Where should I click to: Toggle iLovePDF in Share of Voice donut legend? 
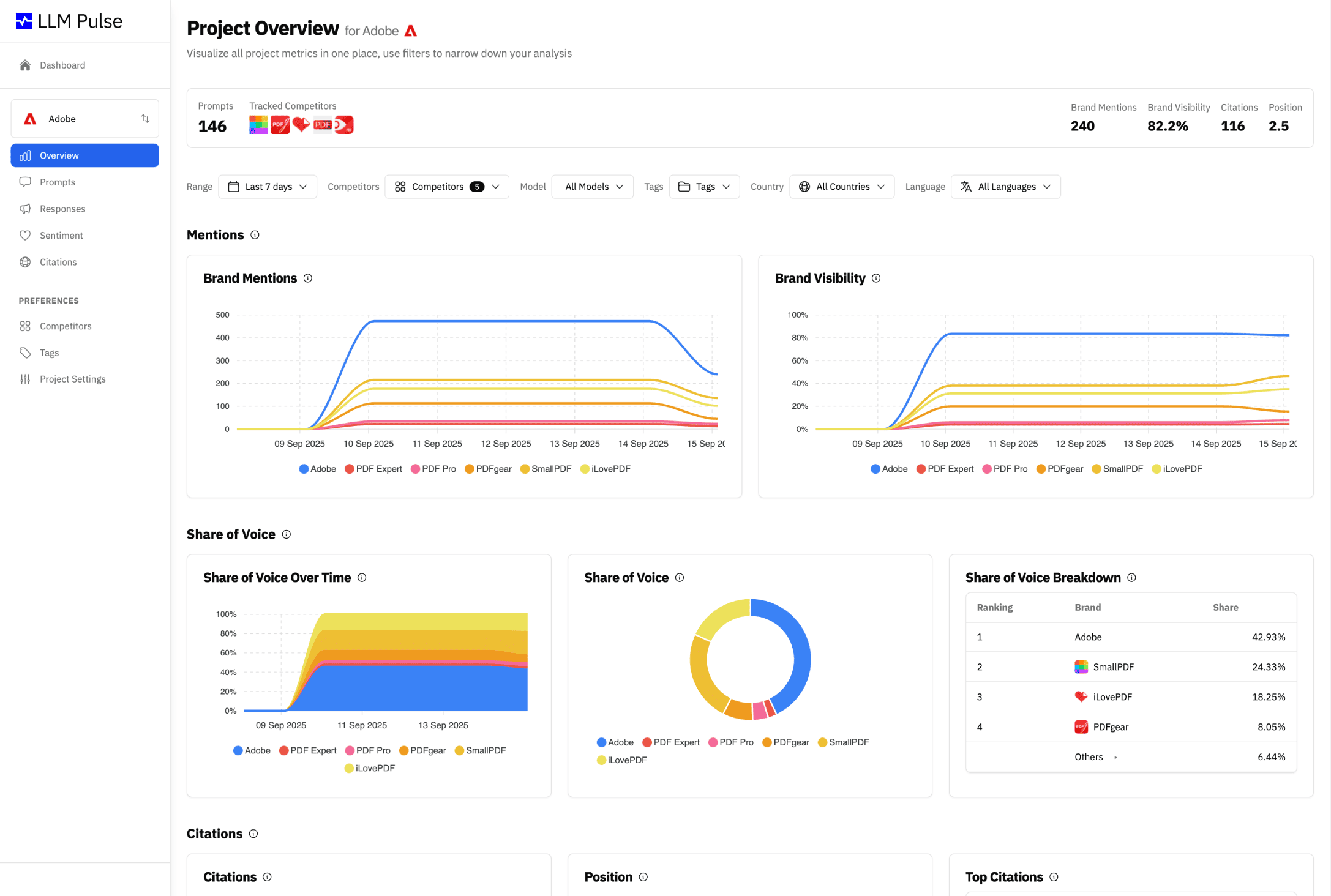(x=621, y=760)
